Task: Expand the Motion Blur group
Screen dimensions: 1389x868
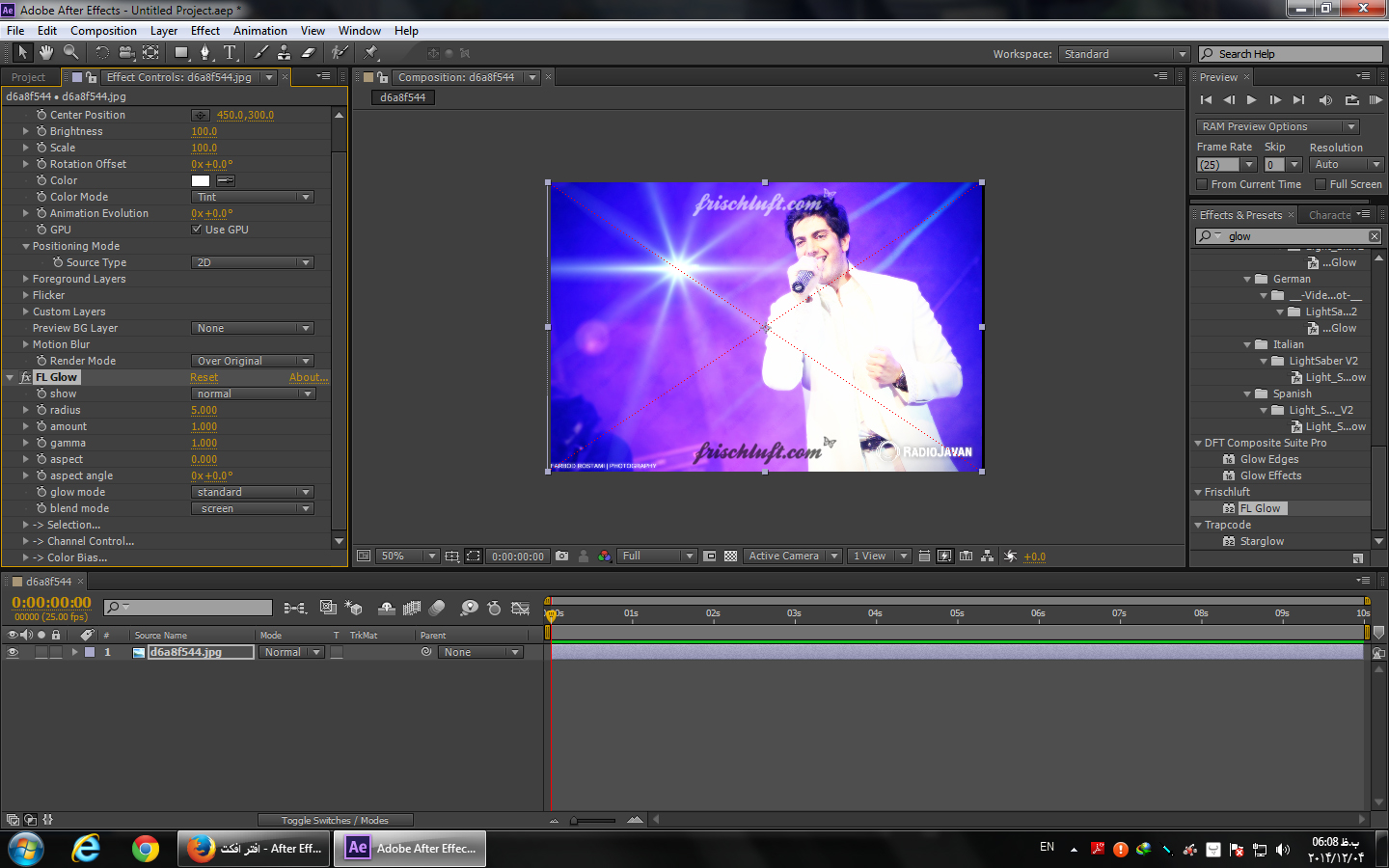Action: coord(26,344)
